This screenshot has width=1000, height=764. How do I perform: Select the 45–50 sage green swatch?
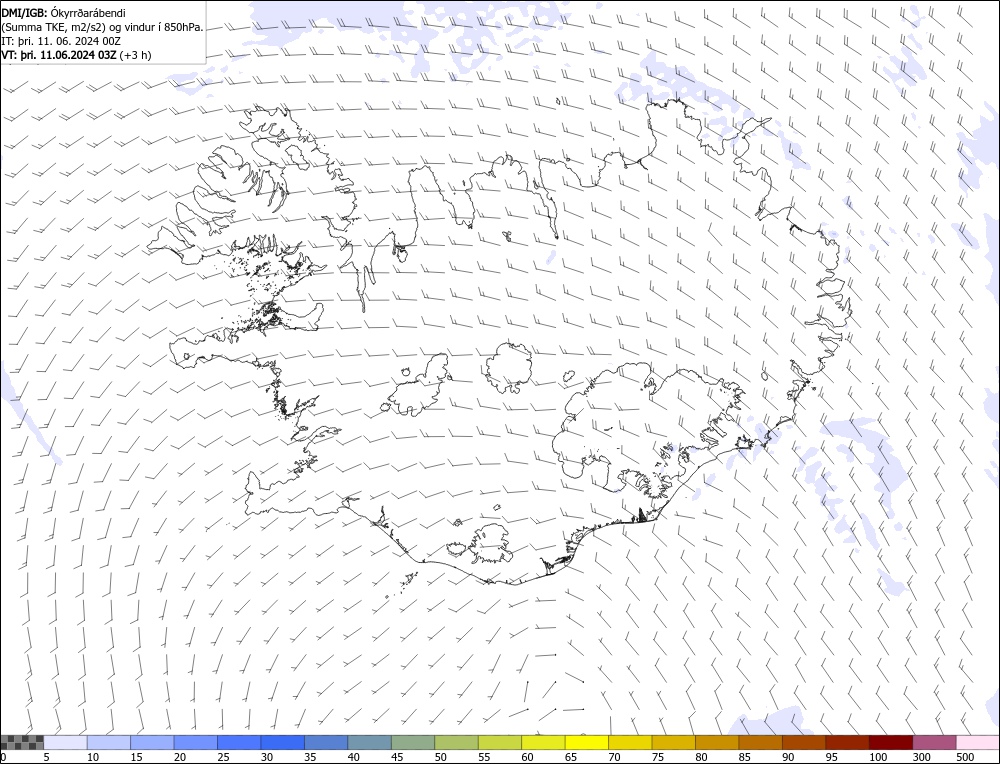(x=413, y=742)
